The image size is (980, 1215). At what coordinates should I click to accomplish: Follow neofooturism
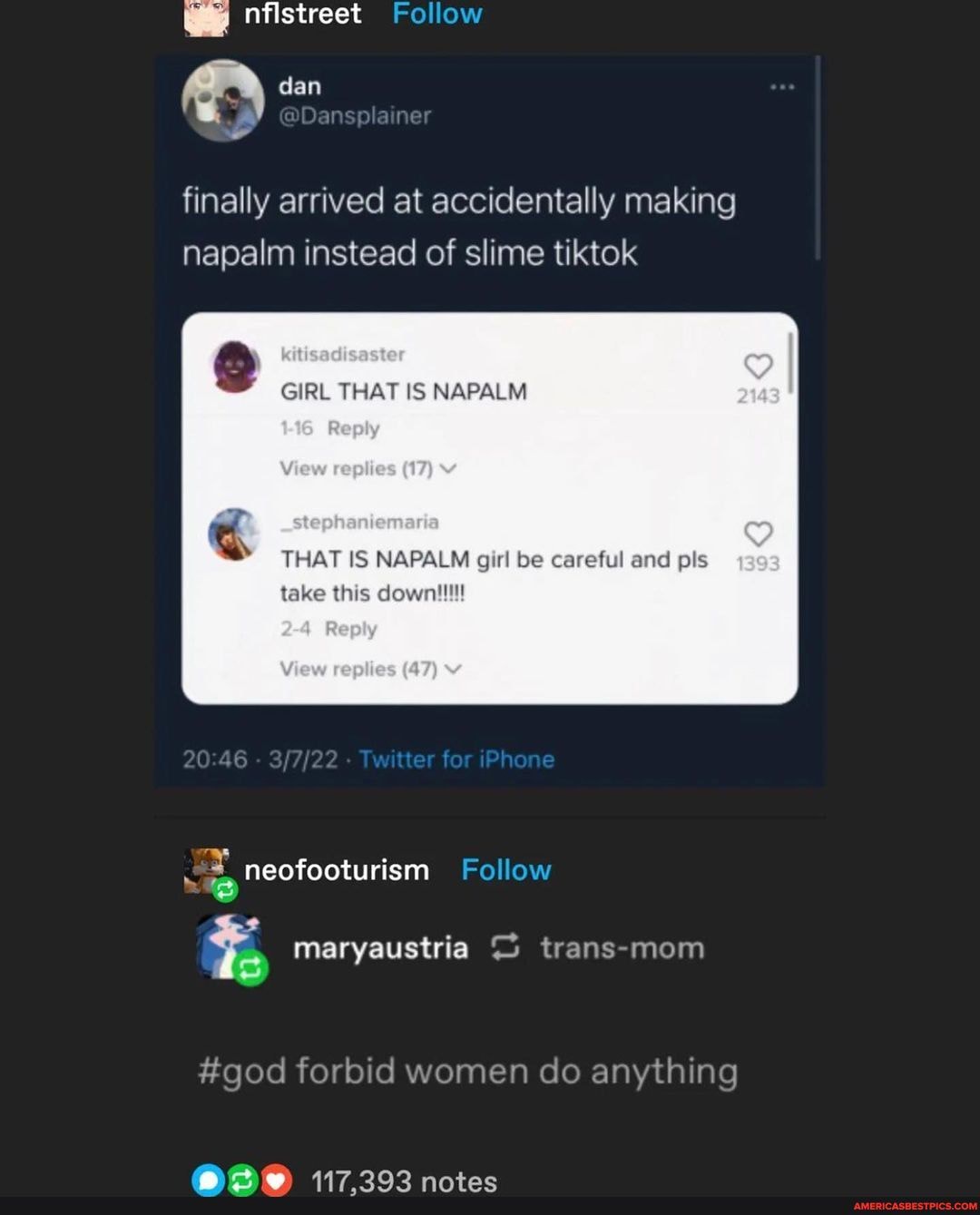tap(505, 869)
